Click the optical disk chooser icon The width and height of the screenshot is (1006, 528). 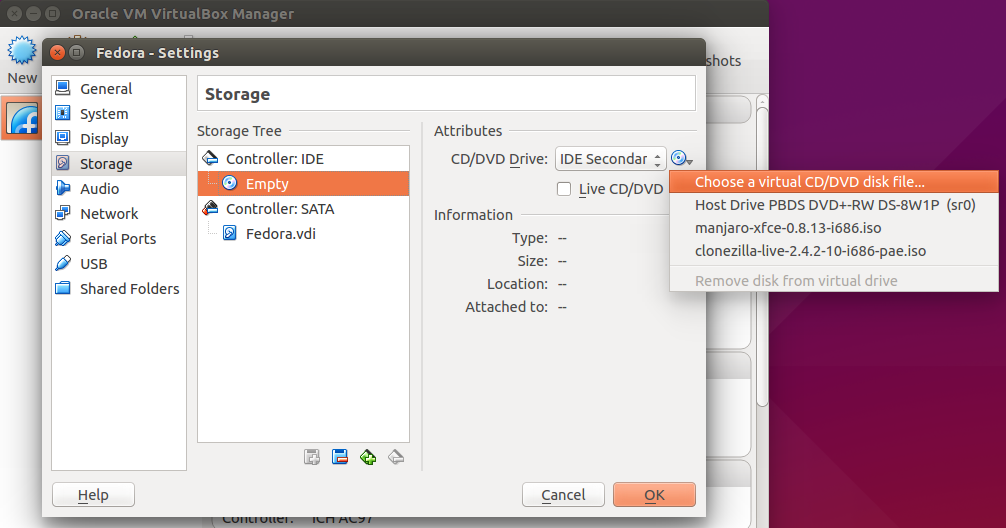coord(681,158)
